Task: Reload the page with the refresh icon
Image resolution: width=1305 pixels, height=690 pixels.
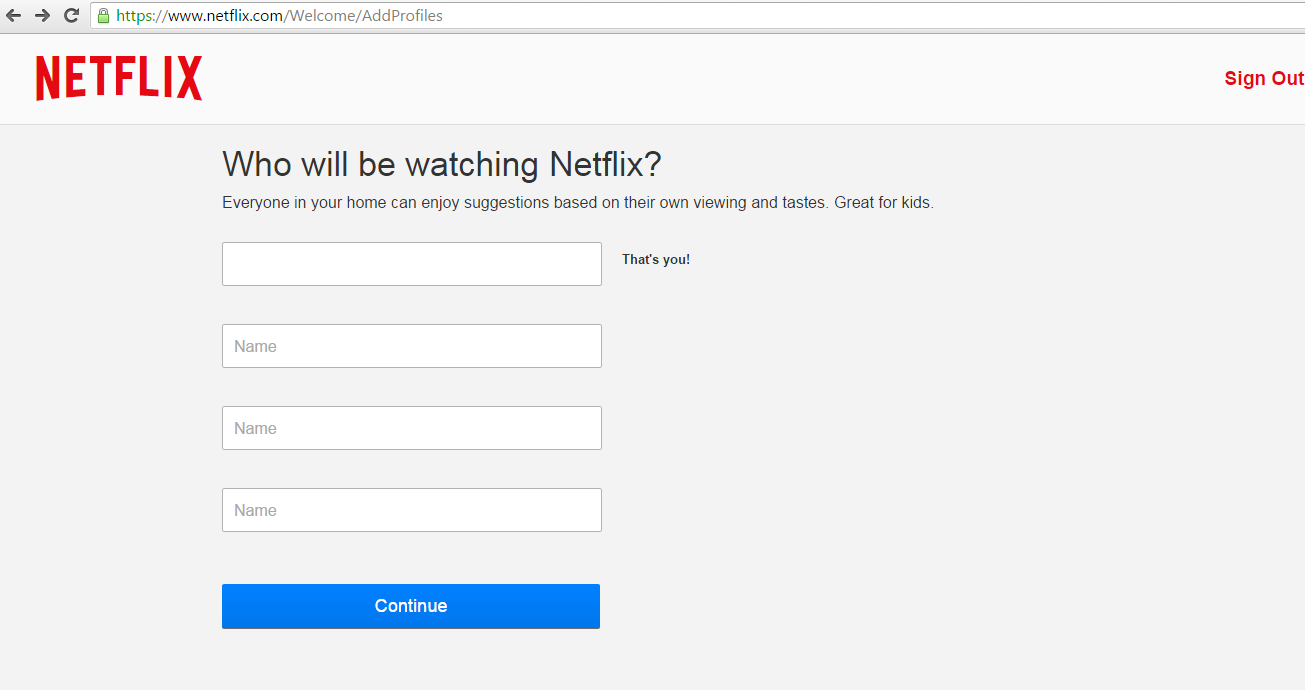Action: 71,15
